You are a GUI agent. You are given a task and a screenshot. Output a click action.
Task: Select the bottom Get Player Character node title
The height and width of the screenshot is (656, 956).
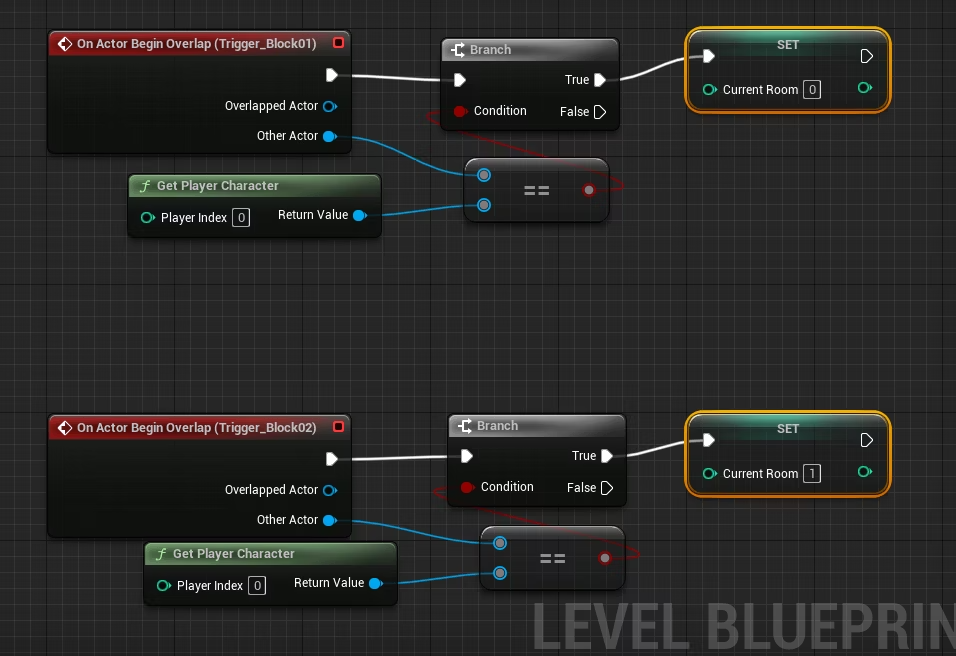(233, 554)
